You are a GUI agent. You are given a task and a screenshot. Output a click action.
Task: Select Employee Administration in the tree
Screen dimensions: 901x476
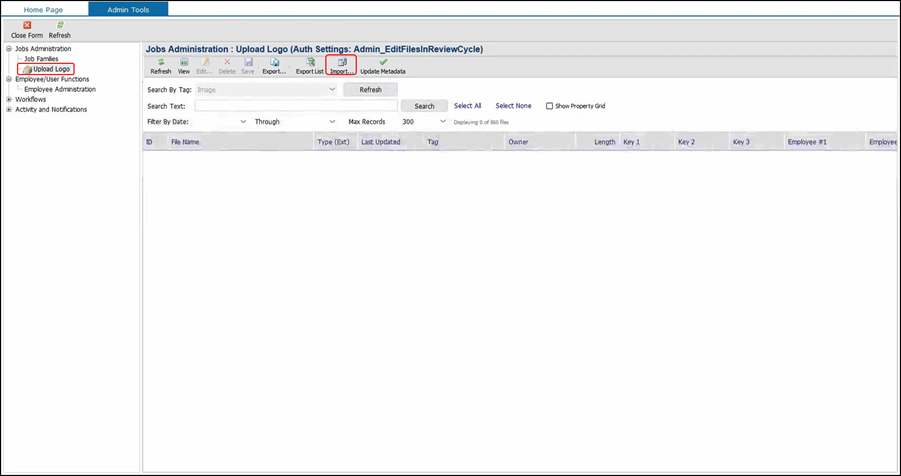[x=60, y=89]
